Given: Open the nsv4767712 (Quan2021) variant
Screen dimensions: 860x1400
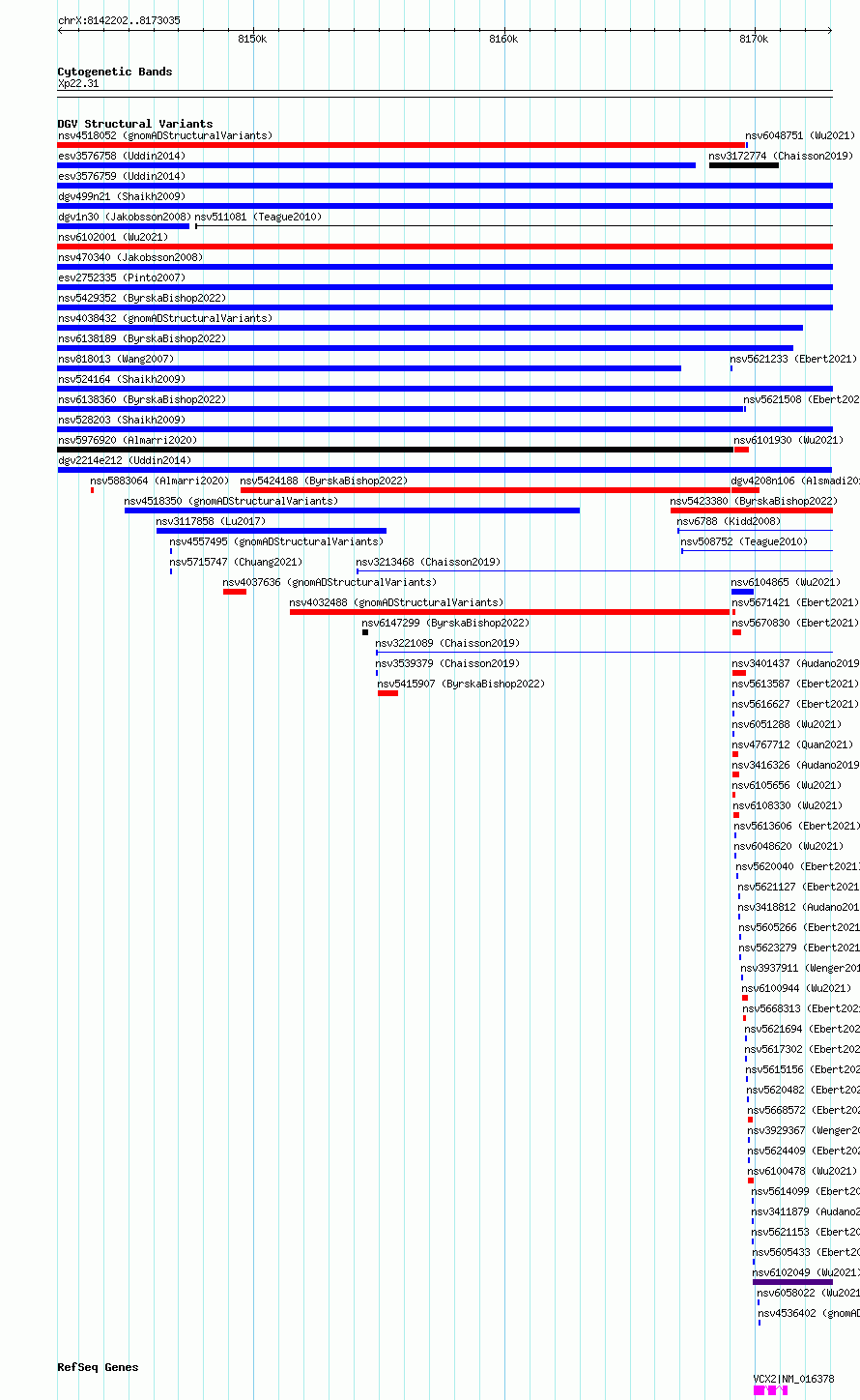Looking at the screenshot, I should [792, 744].
